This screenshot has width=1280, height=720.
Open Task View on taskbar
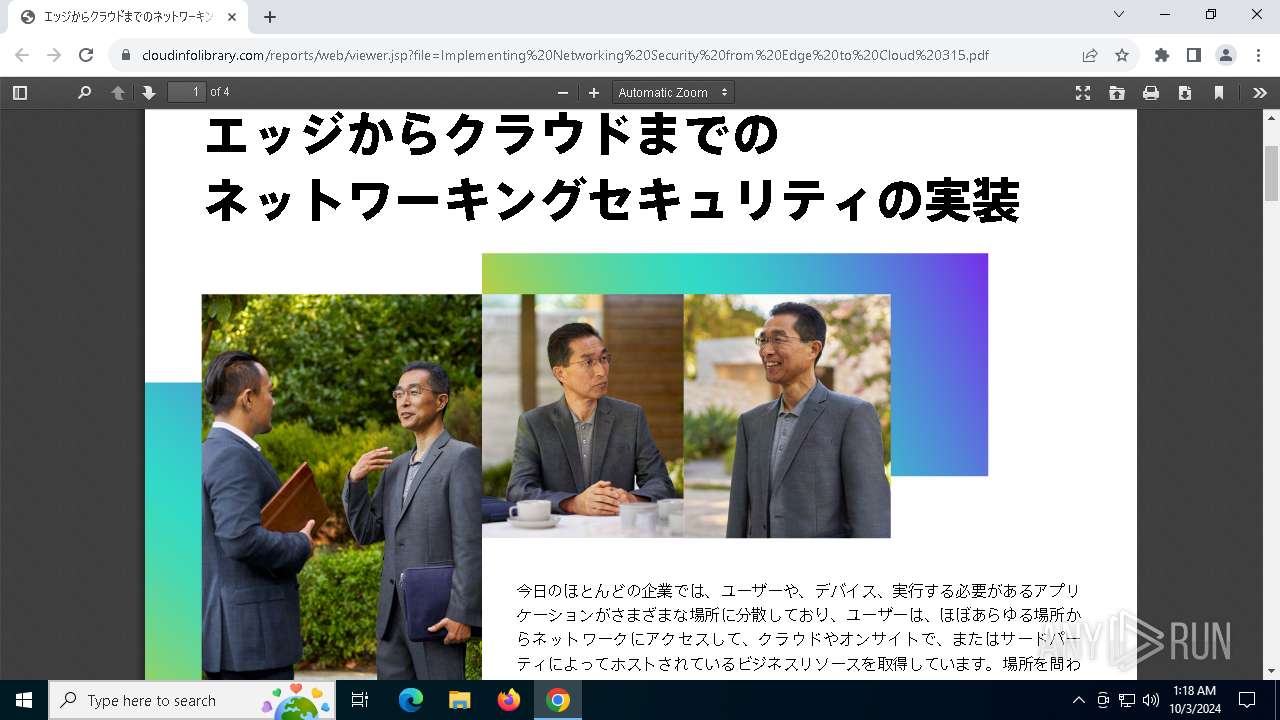pyautogui.click(x=361, y=700)
